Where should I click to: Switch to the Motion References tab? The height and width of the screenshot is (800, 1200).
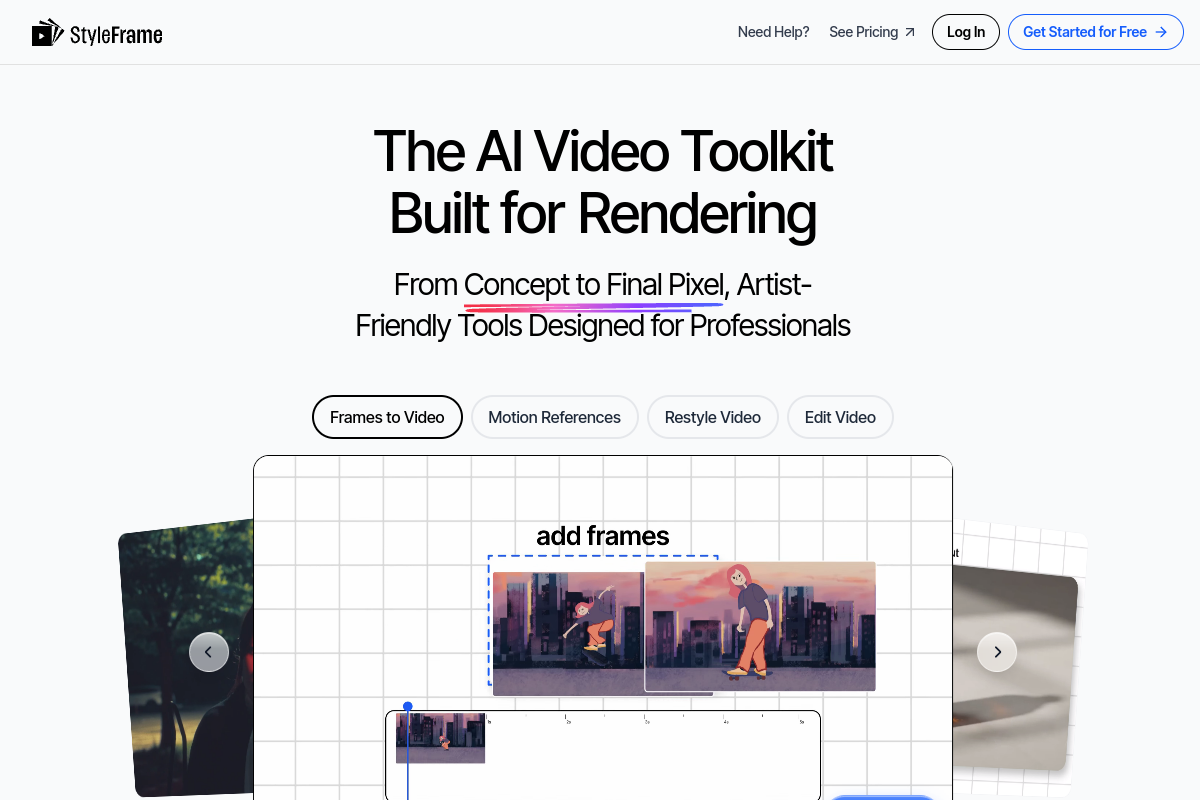[554, 417]
